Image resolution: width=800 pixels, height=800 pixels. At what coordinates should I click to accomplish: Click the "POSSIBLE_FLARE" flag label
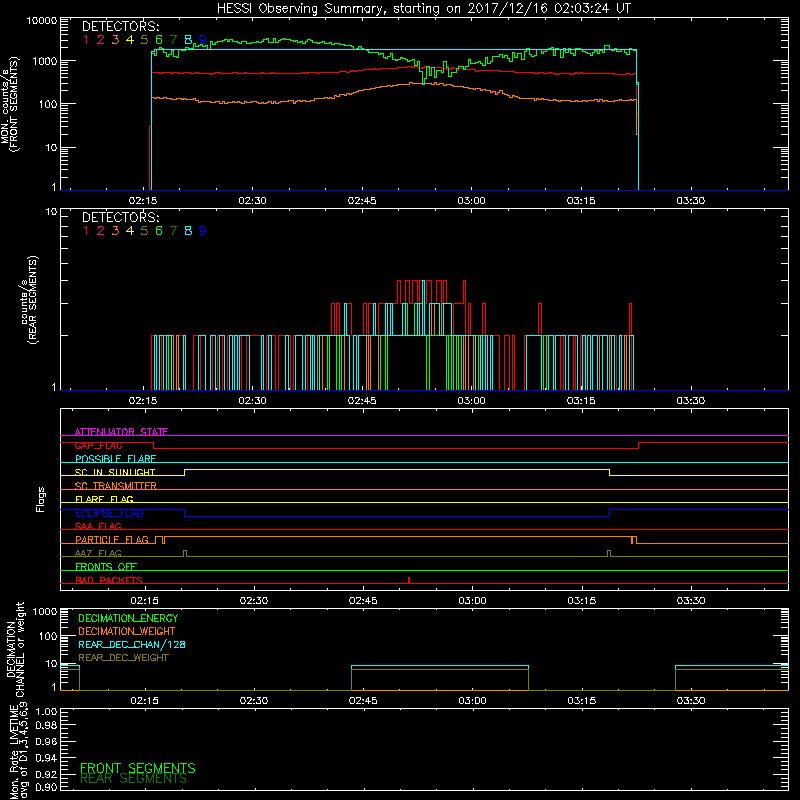115,459
